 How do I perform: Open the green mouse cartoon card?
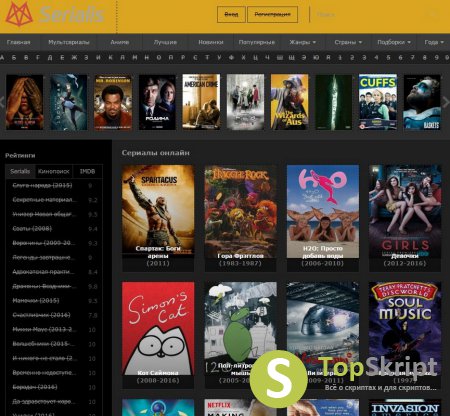(x=240, y=334)
